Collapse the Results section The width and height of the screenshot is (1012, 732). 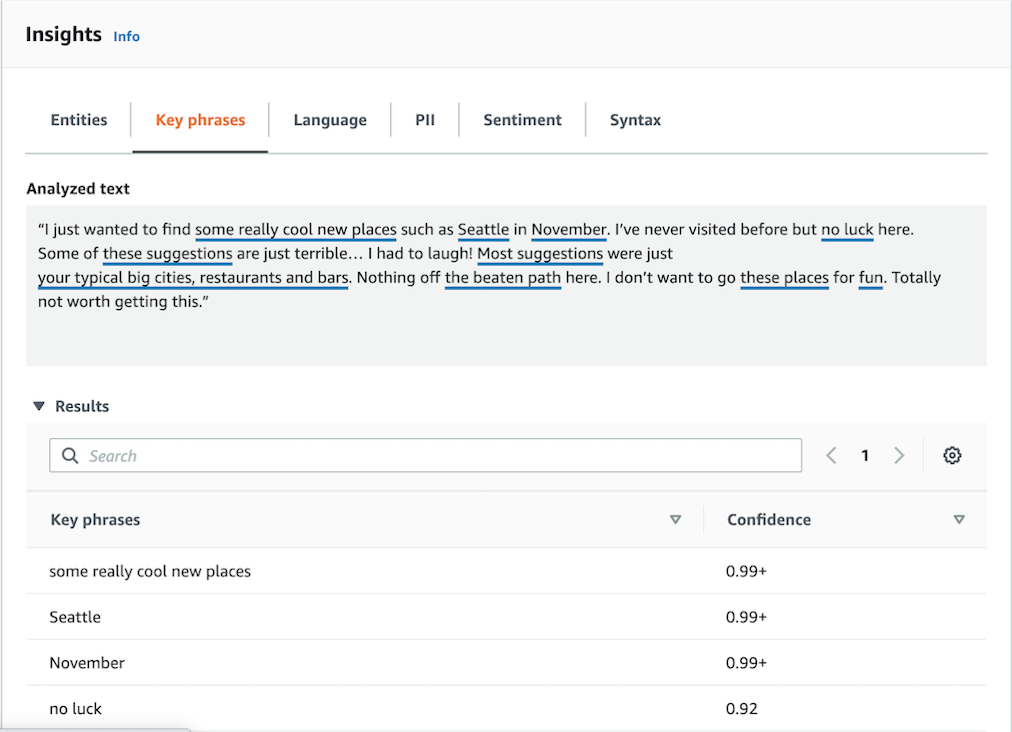[x=39, y=407]
